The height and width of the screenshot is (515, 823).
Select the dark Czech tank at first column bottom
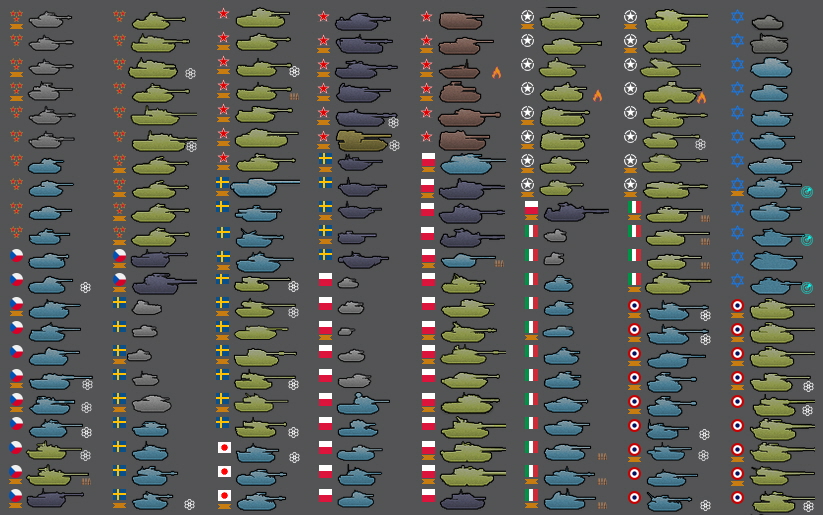click(x=55, y=497)
